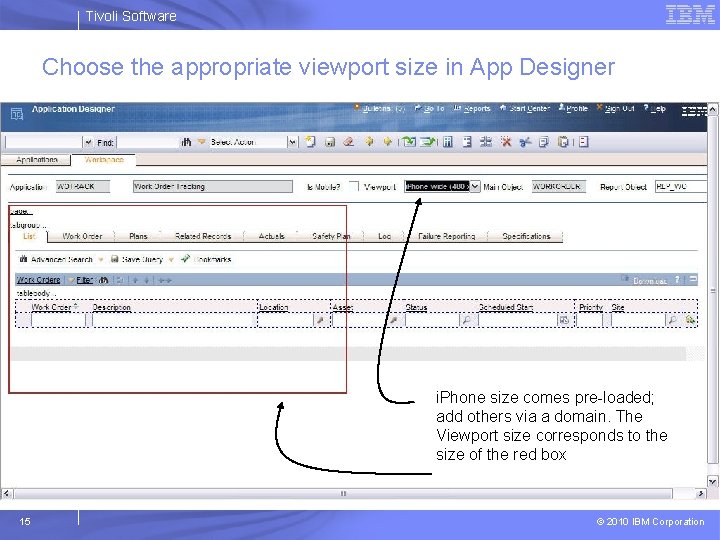This screenshot has width=720, height=540.
Task: Click the Download link in Work Orders bar
Action: (650, 281)
